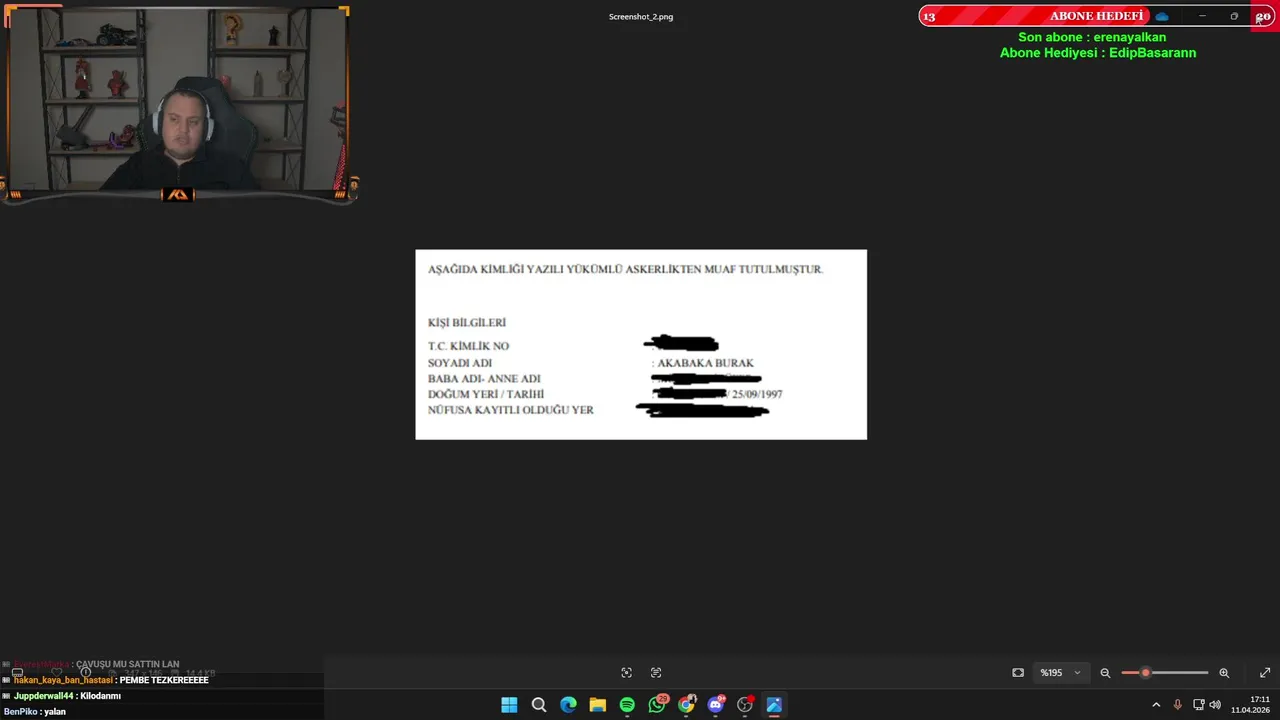Image resolution: width=1280 pixels, height=720 pixels.
Task: Click the visual search icon in Photos toolbar
Action: click(x=626, y=673)
